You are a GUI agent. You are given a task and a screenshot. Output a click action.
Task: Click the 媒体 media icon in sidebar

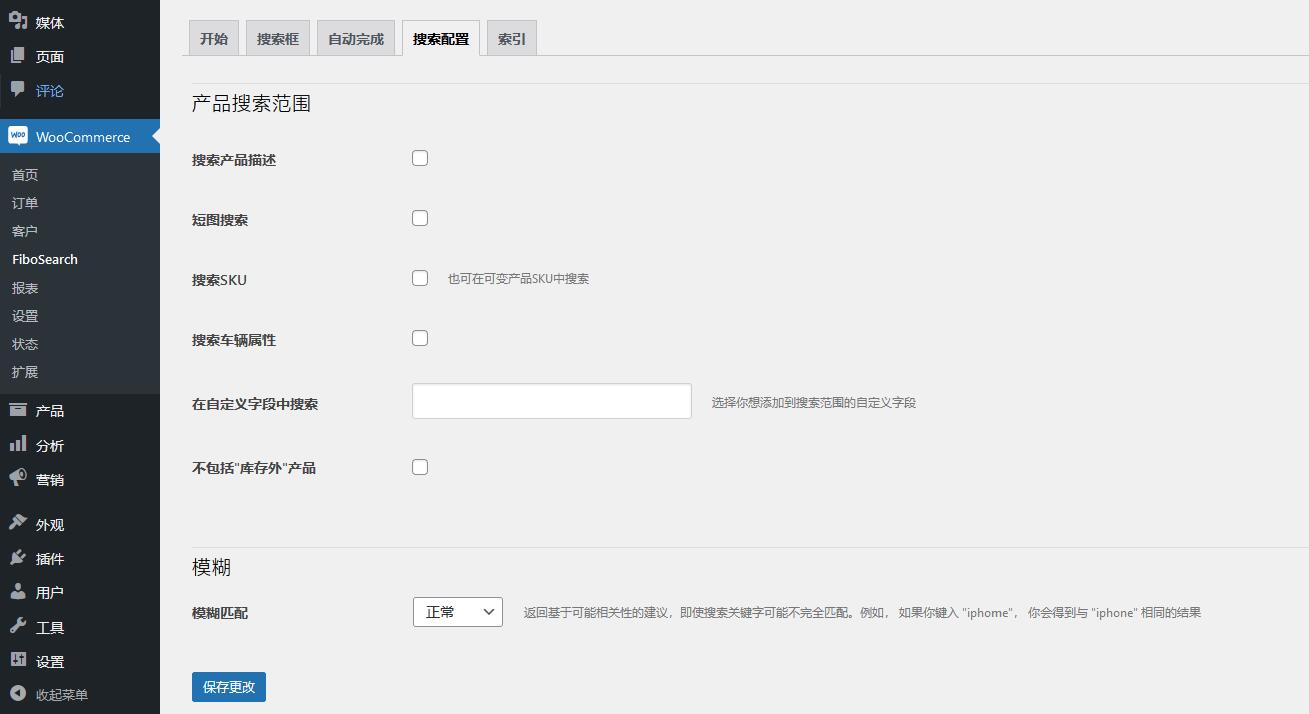[18, 21]
